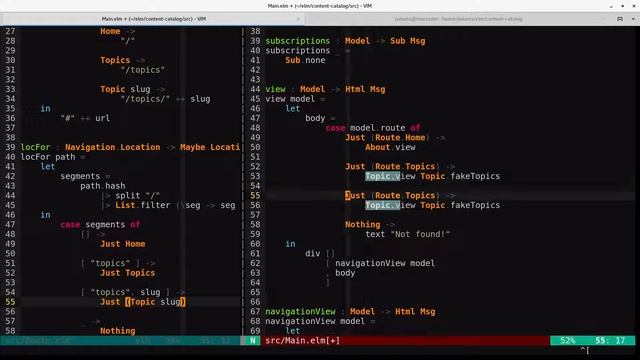Click "subscriptions : Model -> Sub Msg" signature
Viewport: 640px width, 360px height.
tap(345, 41)
